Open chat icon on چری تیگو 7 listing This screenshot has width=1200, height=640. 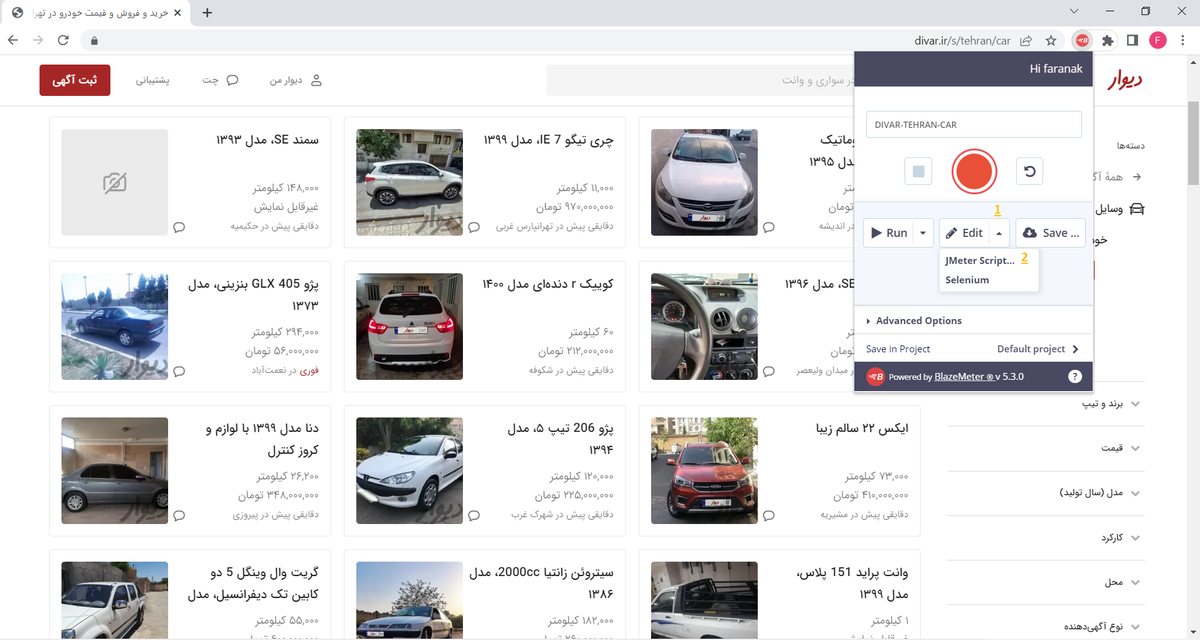pyautogui.click(x=474, y=227)
